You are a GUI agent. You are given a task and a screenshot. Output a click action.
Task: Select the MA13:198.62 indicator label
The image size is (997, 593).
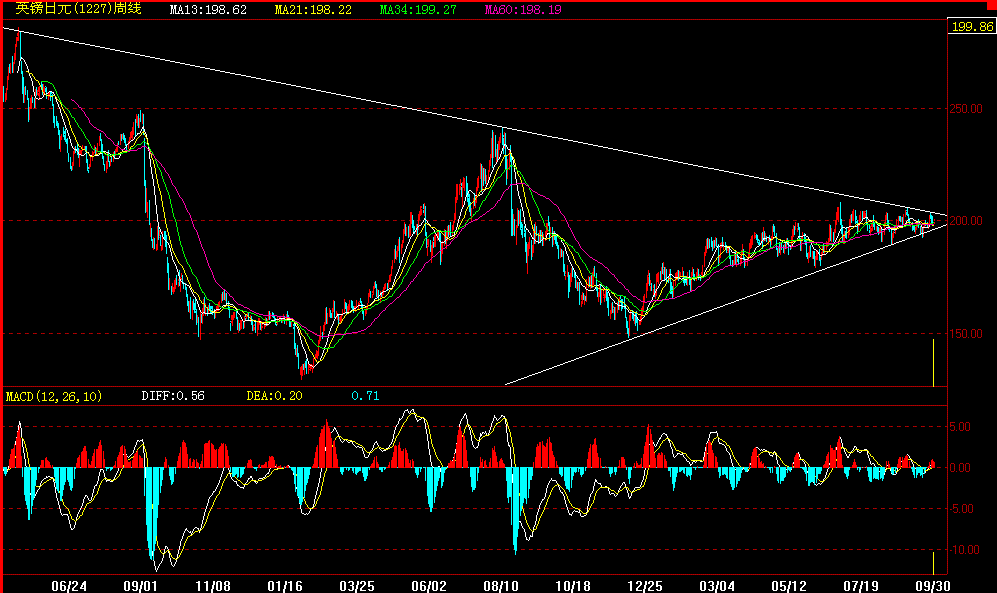pyautogui.click(x=208, y=10)
